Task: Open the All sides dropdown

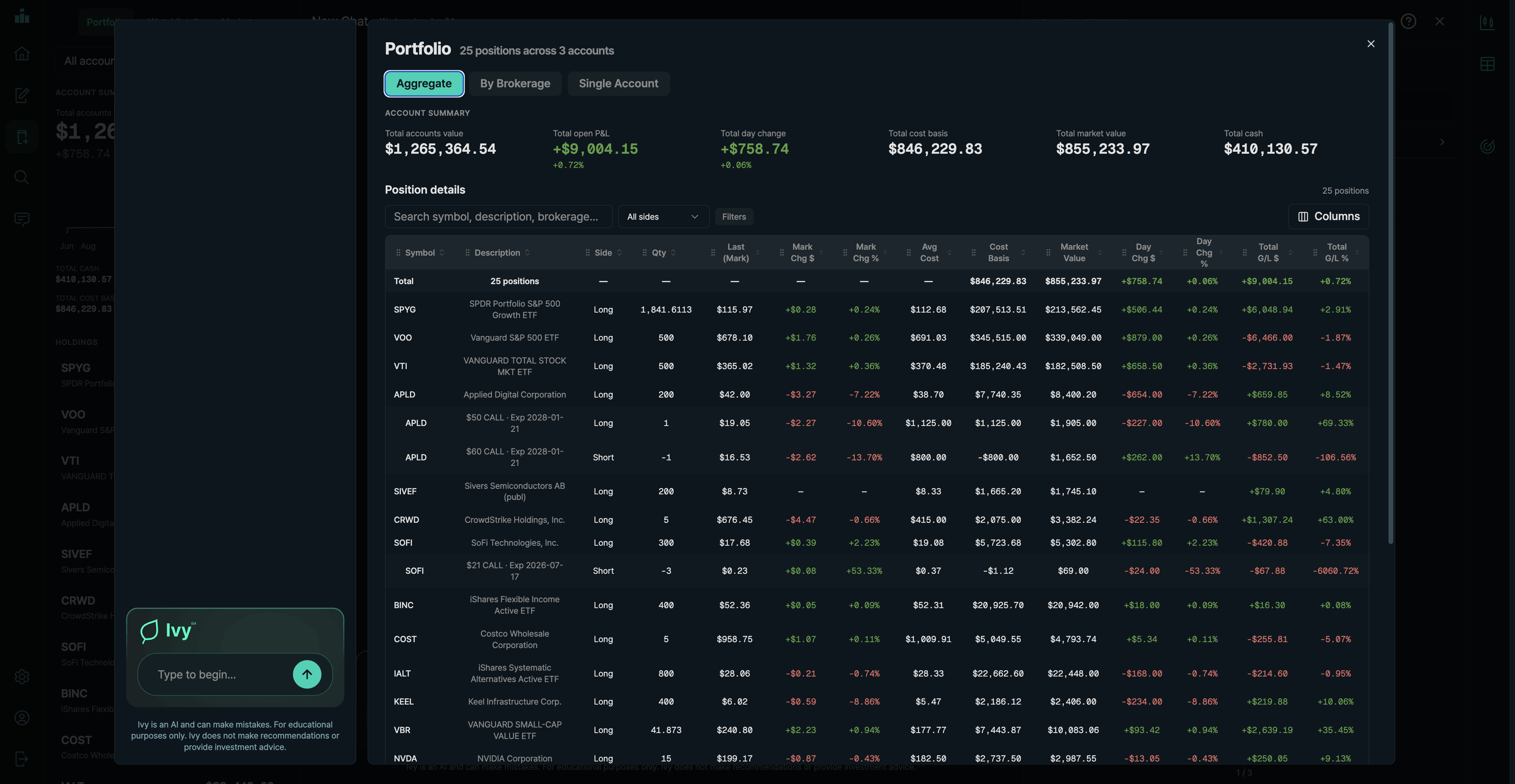Action: tap(663, 217)
